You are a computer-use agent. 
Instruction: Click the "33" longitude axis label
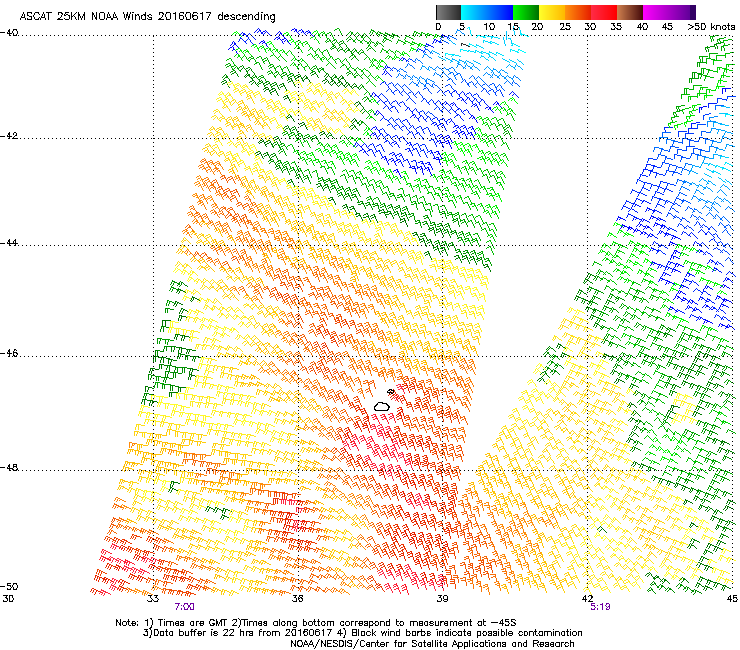(153, 599)
